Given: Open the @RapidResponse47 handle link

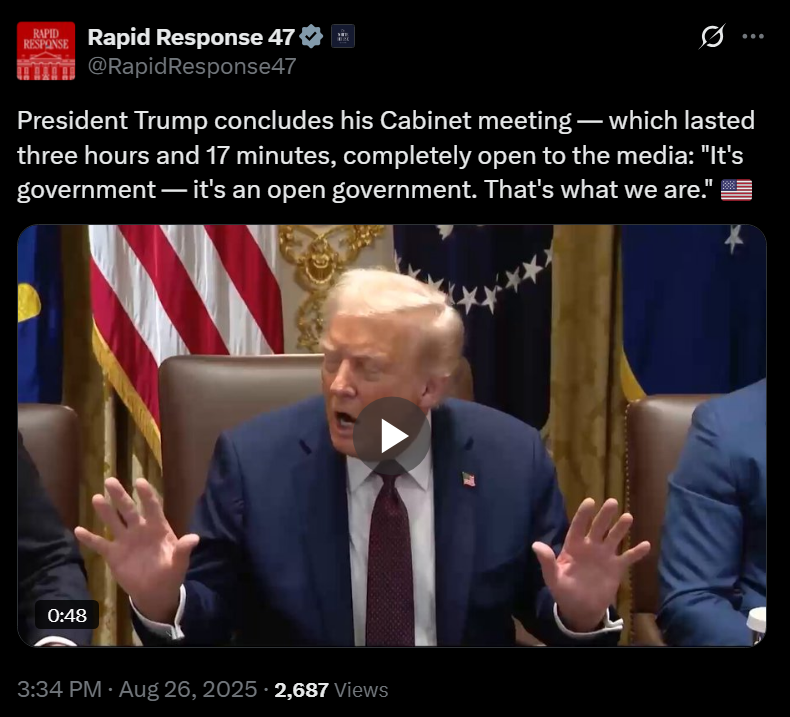Looking at the screenshot, I should tap(192, 67).
